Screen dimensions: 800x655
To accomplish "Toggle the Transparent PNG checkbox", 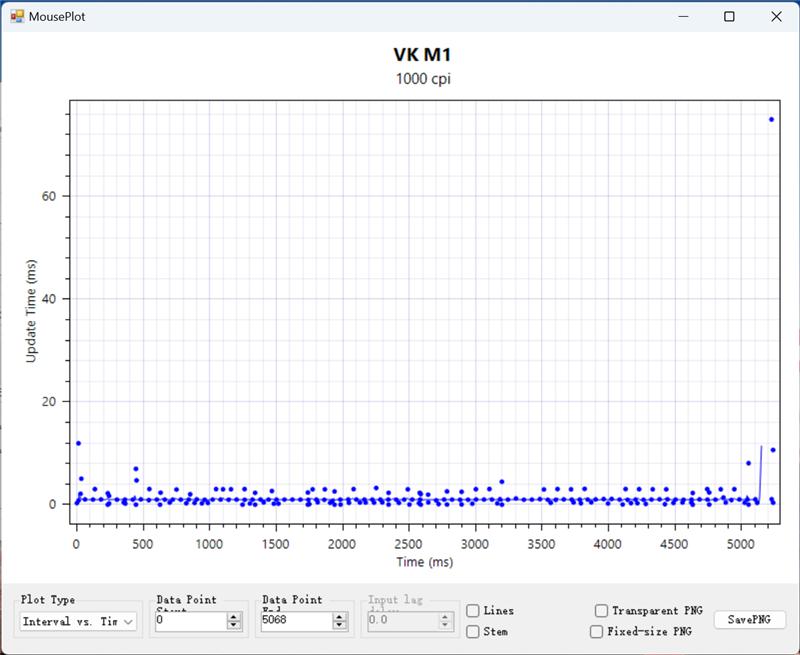I will tap(601, 611).
